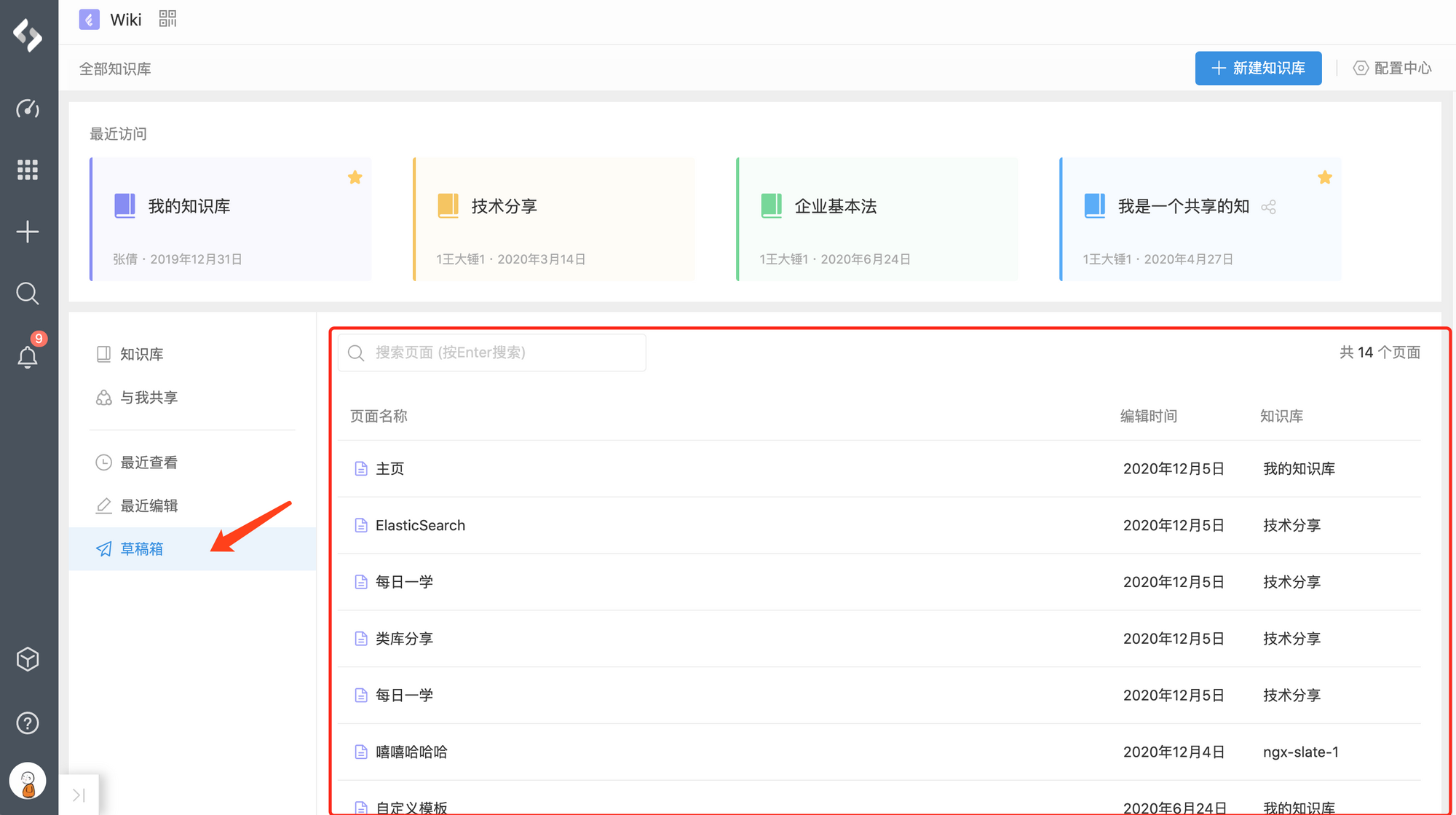This screenshot has width=1456, height=815.
Task: Click document icon beside 类库分享
Action: coord(361,639)
